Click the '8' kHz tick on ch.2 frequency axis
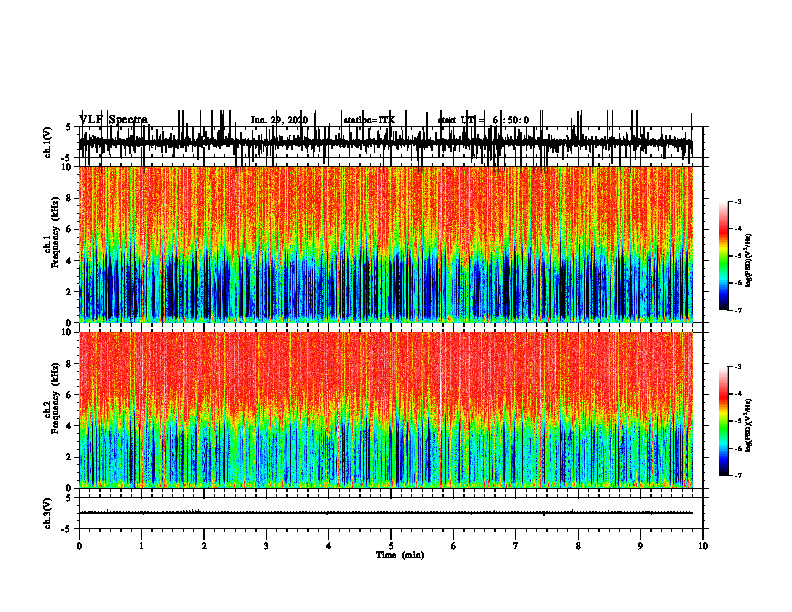792x612 pixels. pos(71,364)
